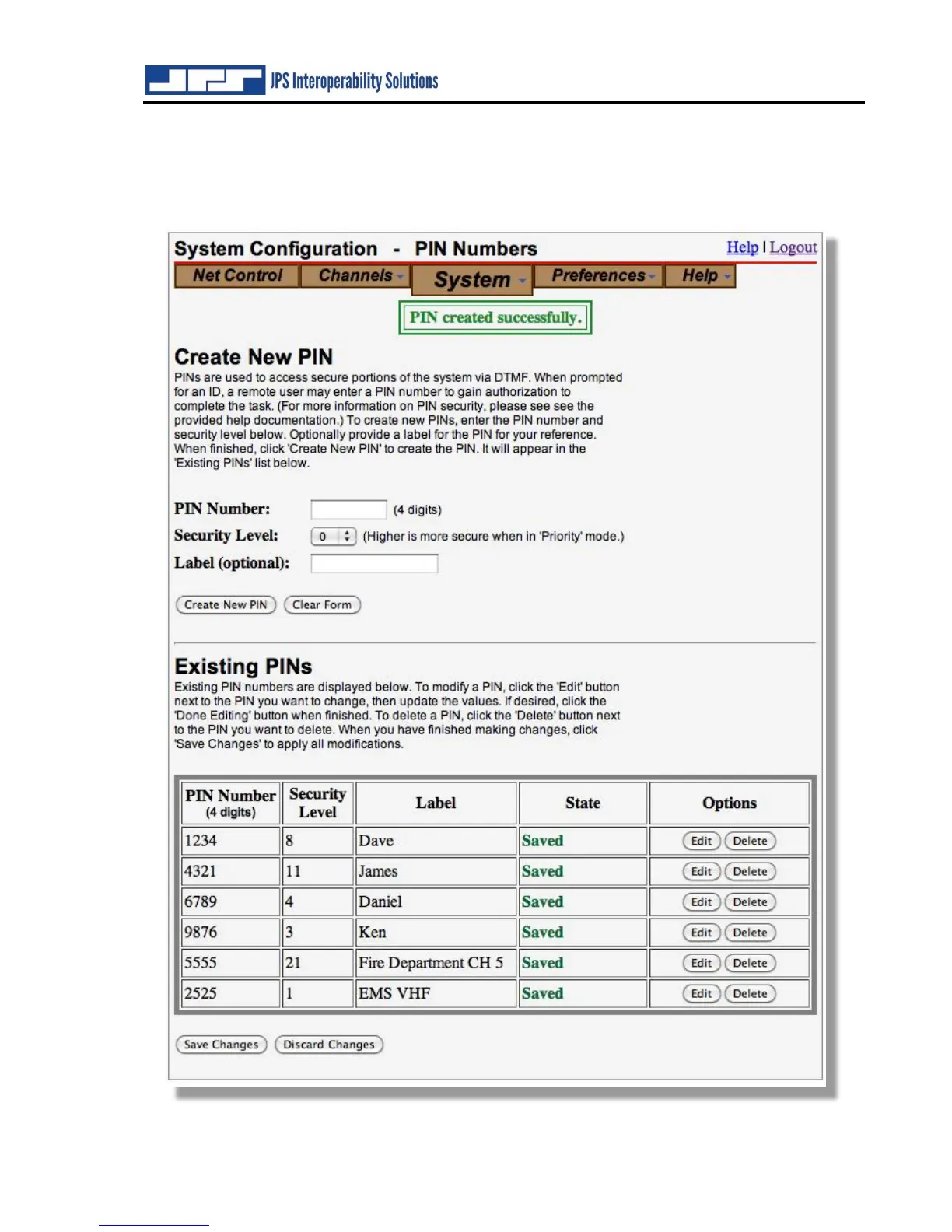Image resolution: width=952 pixels, height=1232 pixels.
Task: Click the Help link at top right
Action: click(x=742, y=247)
